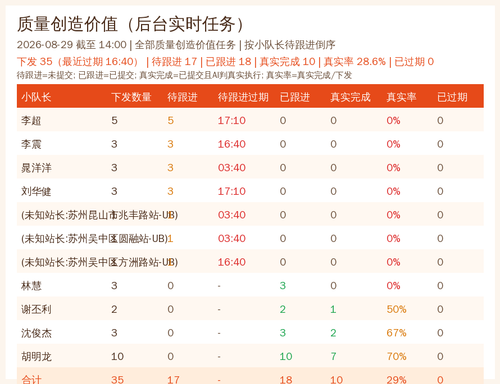Click the 待跟进 column header

(x=182, y=97)
